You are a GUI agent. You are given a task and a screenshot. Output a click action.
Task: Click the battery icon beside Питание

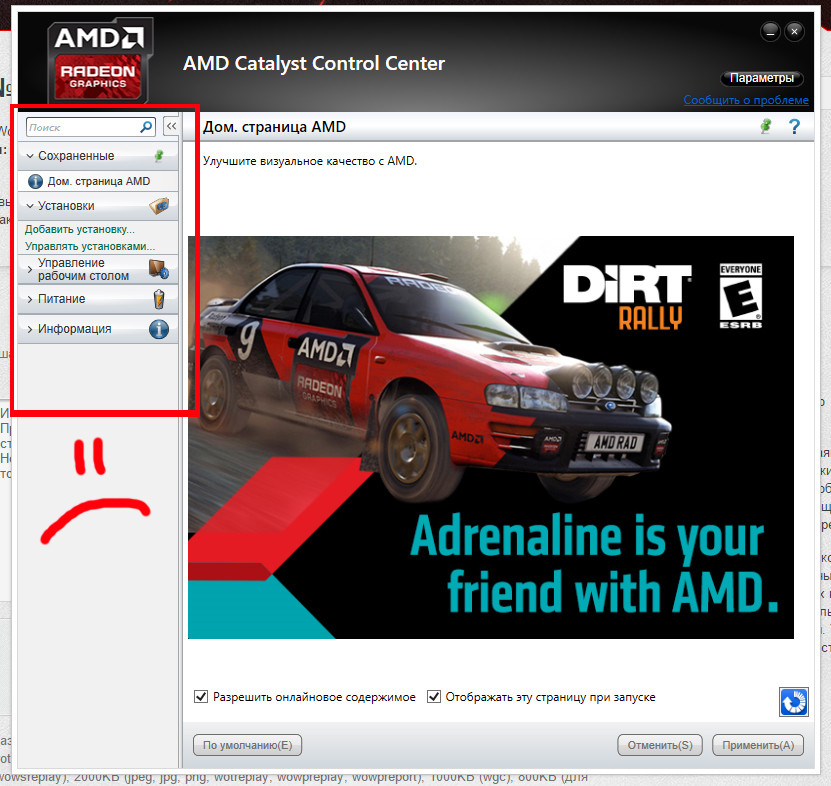coord(159,299)
